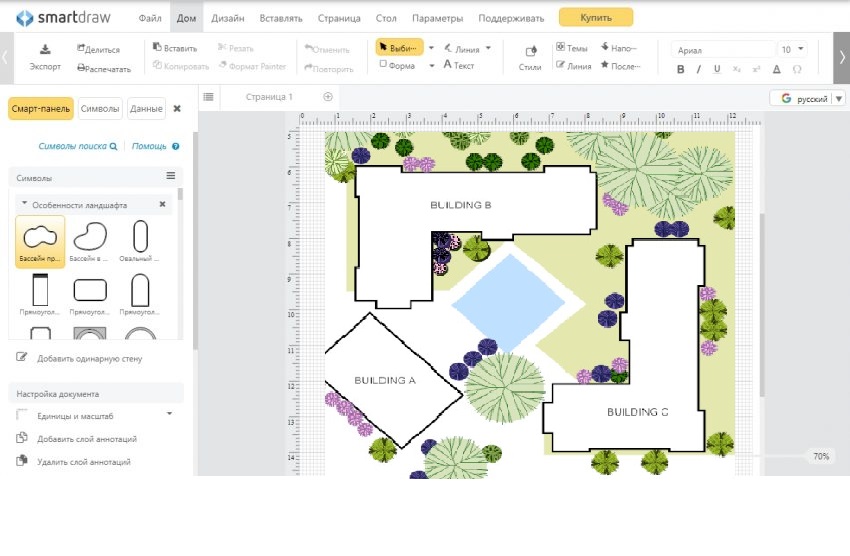Expand the font size dropdown showing 10
Screen dimensions: 850x556
click(x=801, y=49)
